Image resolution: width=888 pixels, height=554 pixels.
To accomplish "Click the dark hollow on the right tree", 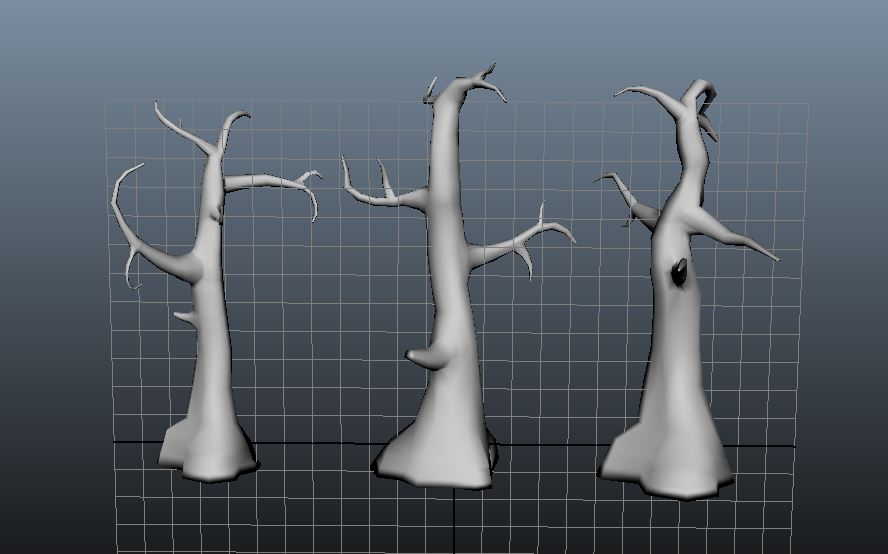I will 679,272.
